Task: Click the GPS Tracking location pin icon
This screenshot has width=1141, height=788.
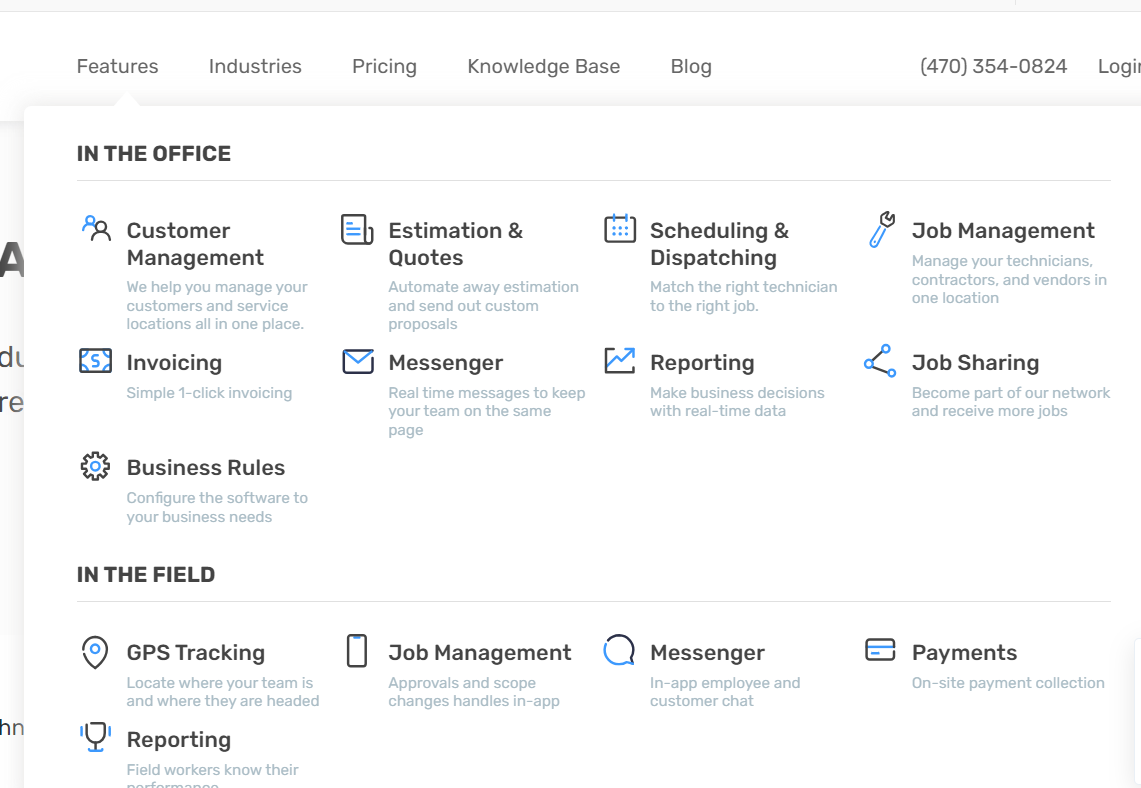Action: pos(95,652)
